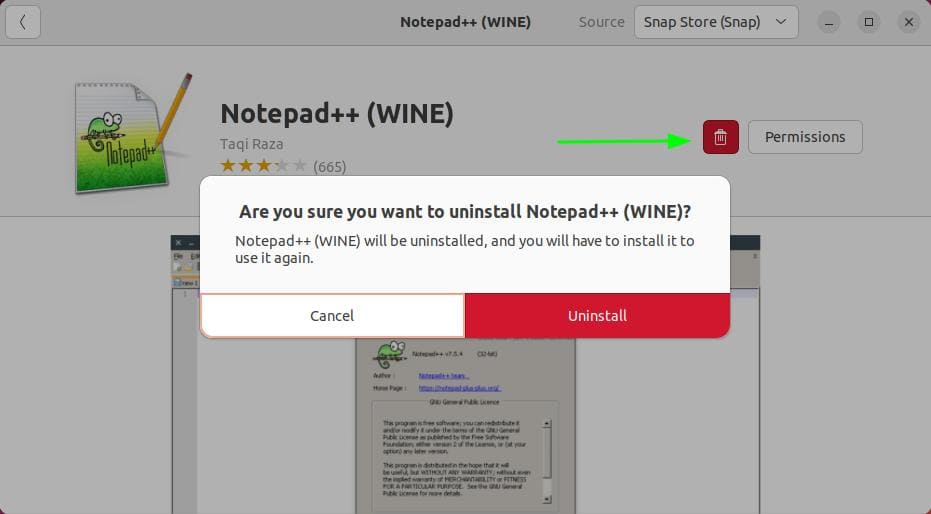Go back using the header back arrow
The width and height of the screenshot is (931, 514).
tap(23, 23)
